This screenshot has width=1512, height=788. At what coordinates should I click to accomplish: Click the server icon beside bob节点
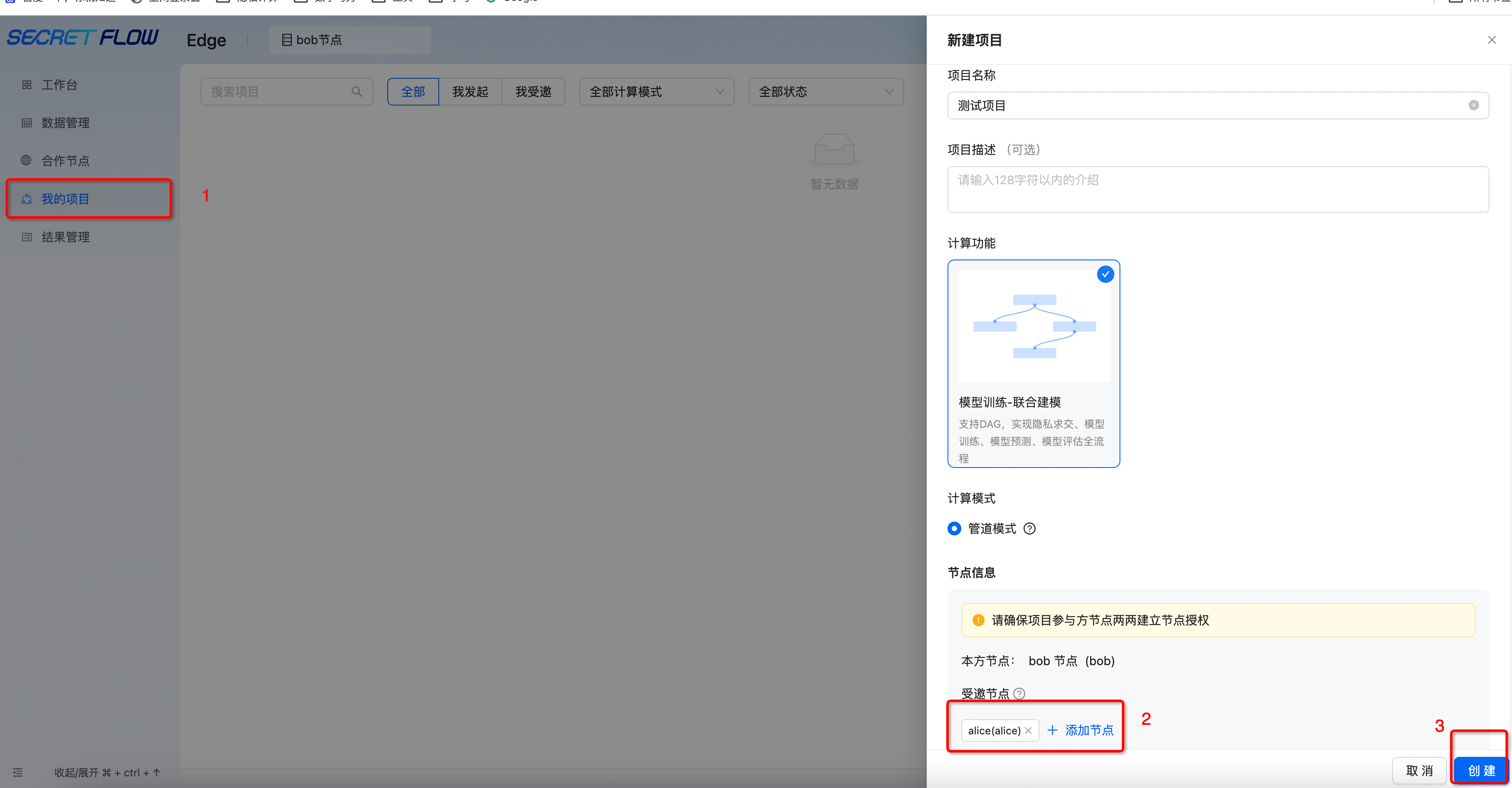(x=287, y=39)
